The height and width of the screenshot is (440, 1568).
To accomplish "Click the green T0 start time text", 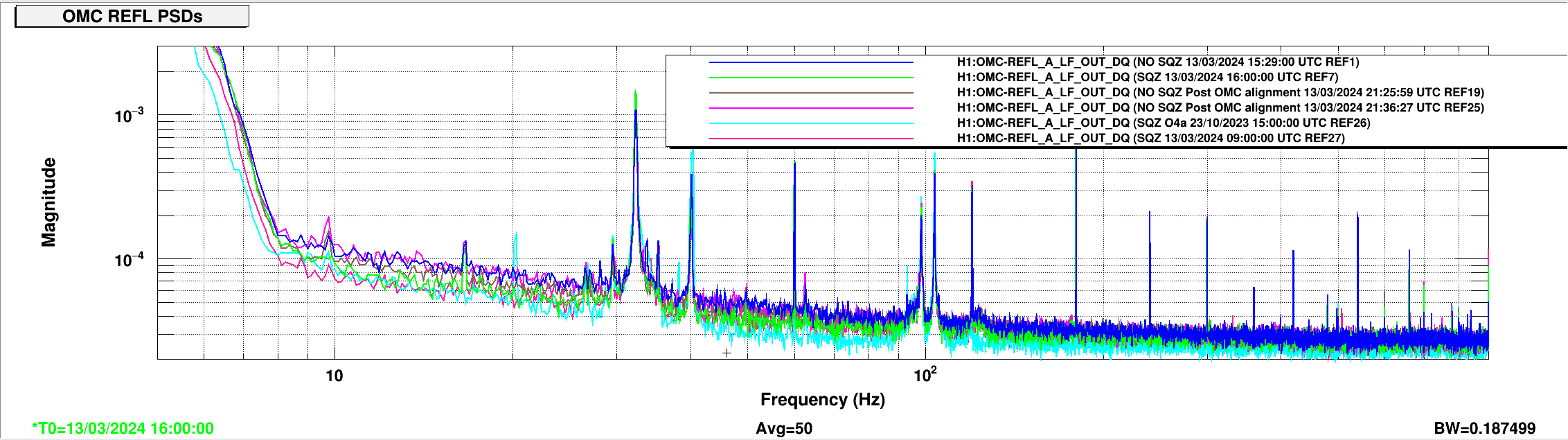I will [123, 429].
